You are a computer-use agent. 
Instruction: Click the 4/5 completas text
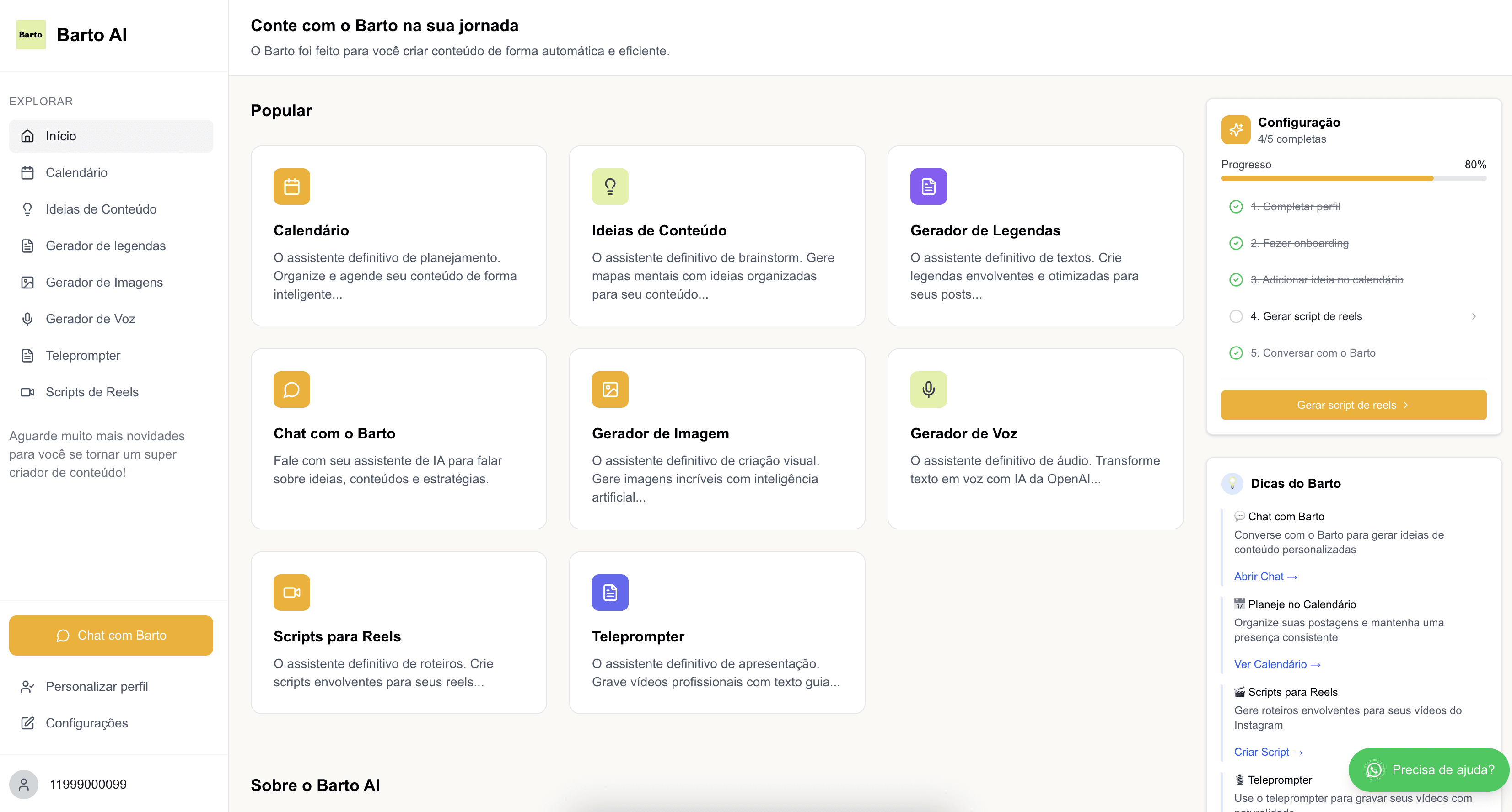point(1291,139)
